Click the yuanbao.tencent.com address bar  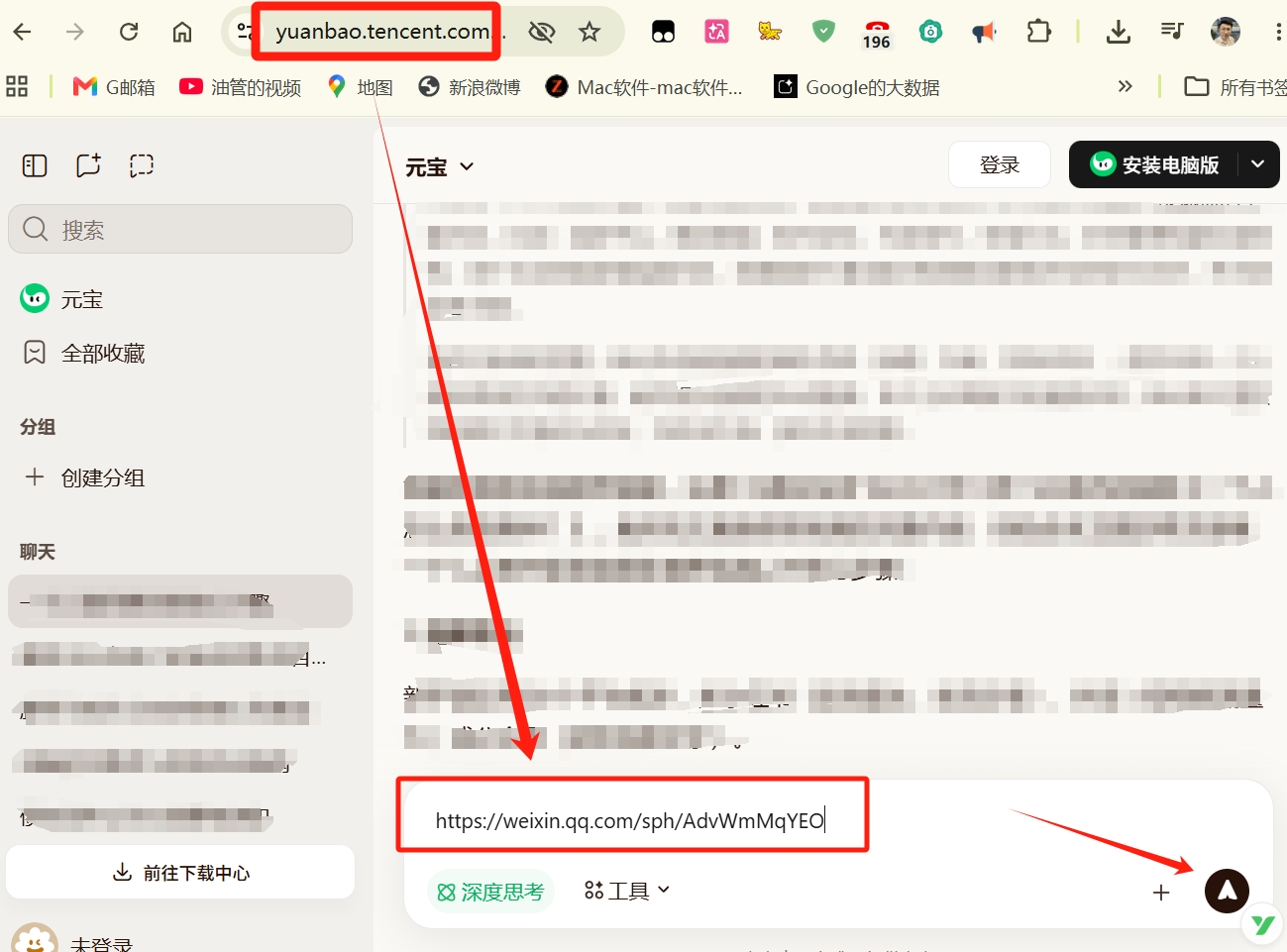(382, 32)
